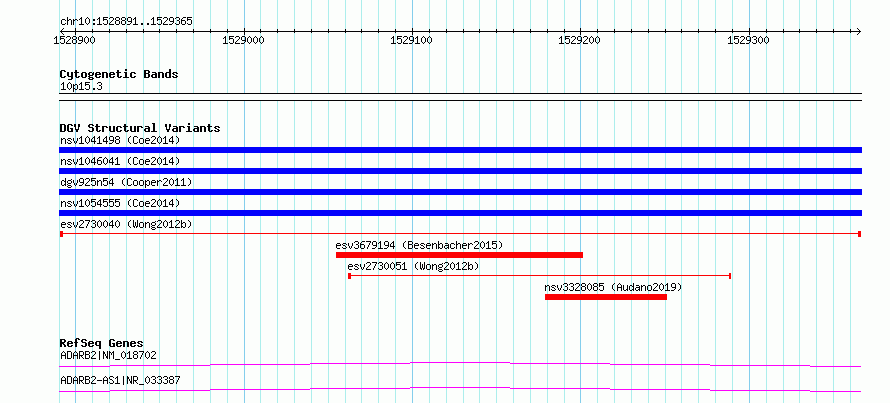Click the nsv1054555 (Coe2014) blue variant bar
This screenshot has height=403, width=890.
(460, 213)
